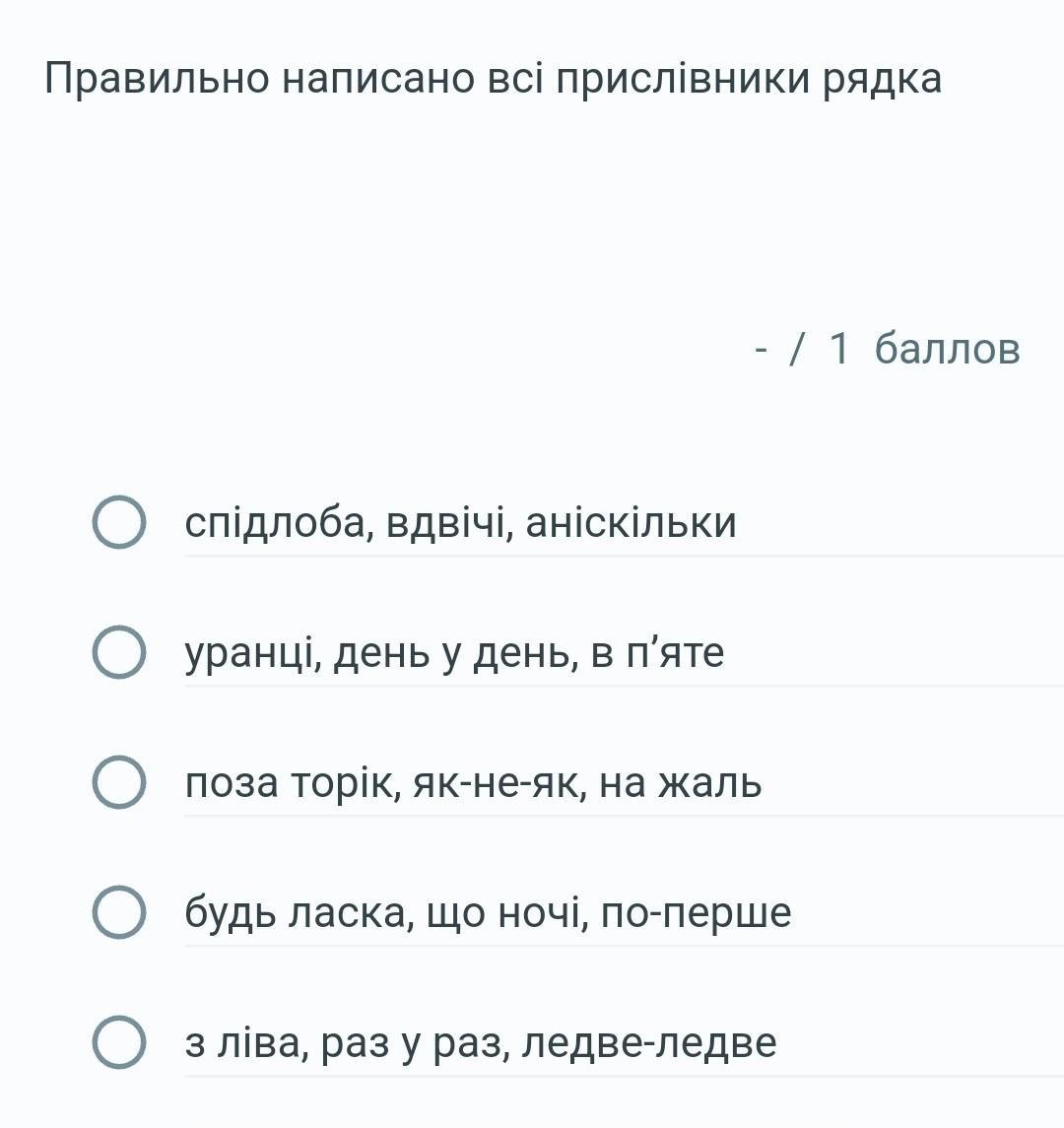Image resolution: width=1064 pixels, height=1128 pixels.
Task: Choose radio button beside 'поза торік, як-не-як'
Action: pos(119,782)
